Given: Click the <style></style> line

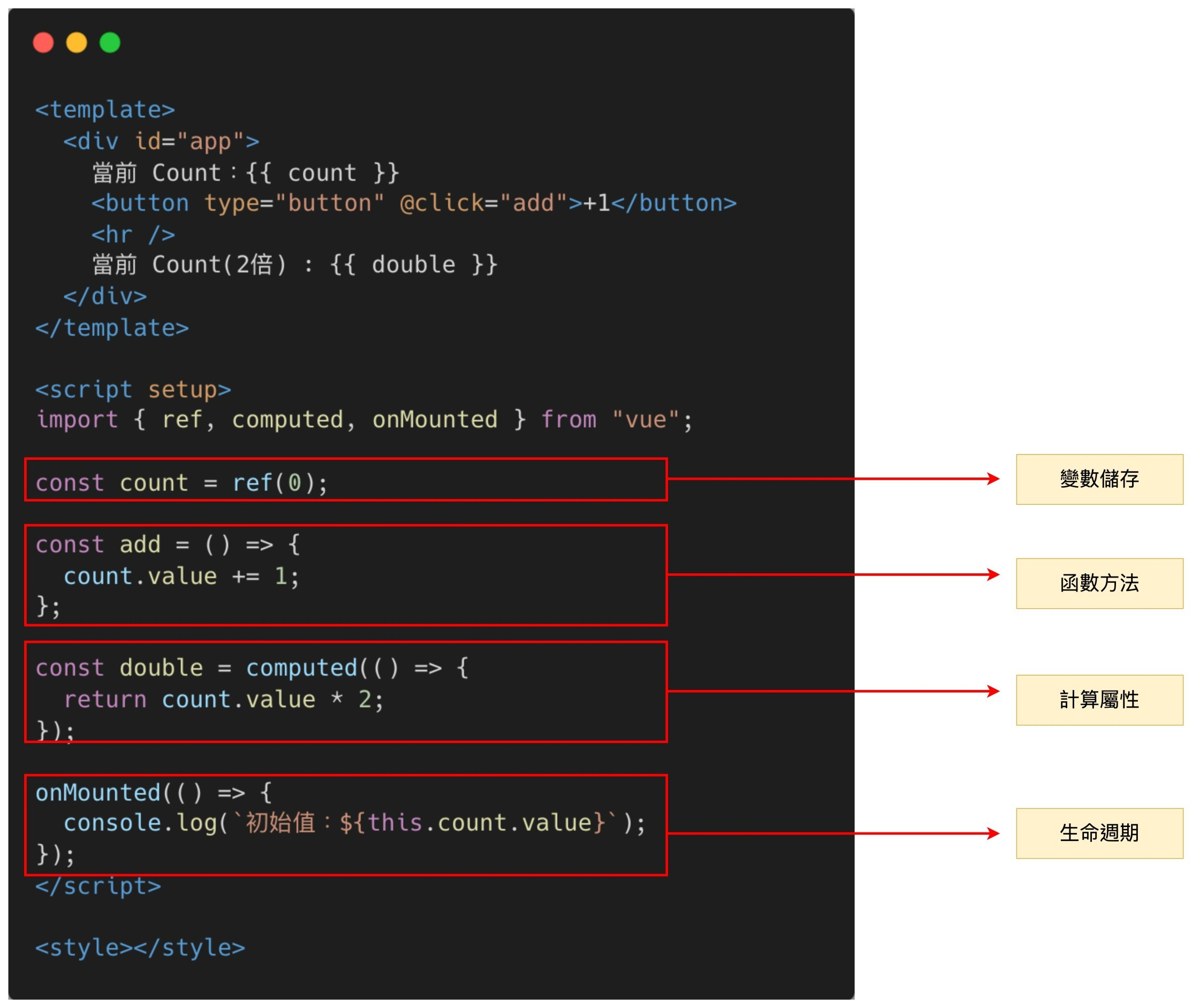Looking at the screenshot, I should point(140,949).
